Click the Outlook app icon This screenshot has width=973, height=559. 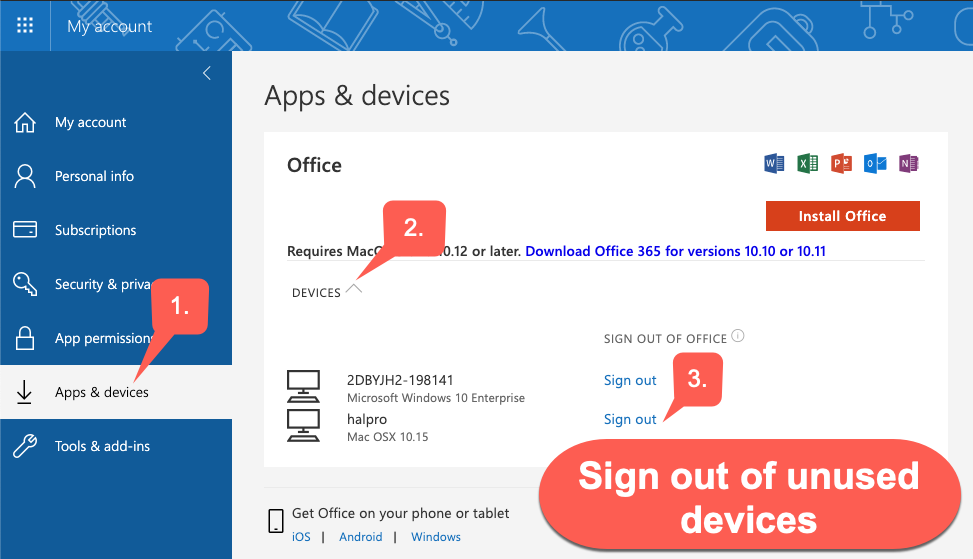(x=875, y=163)
